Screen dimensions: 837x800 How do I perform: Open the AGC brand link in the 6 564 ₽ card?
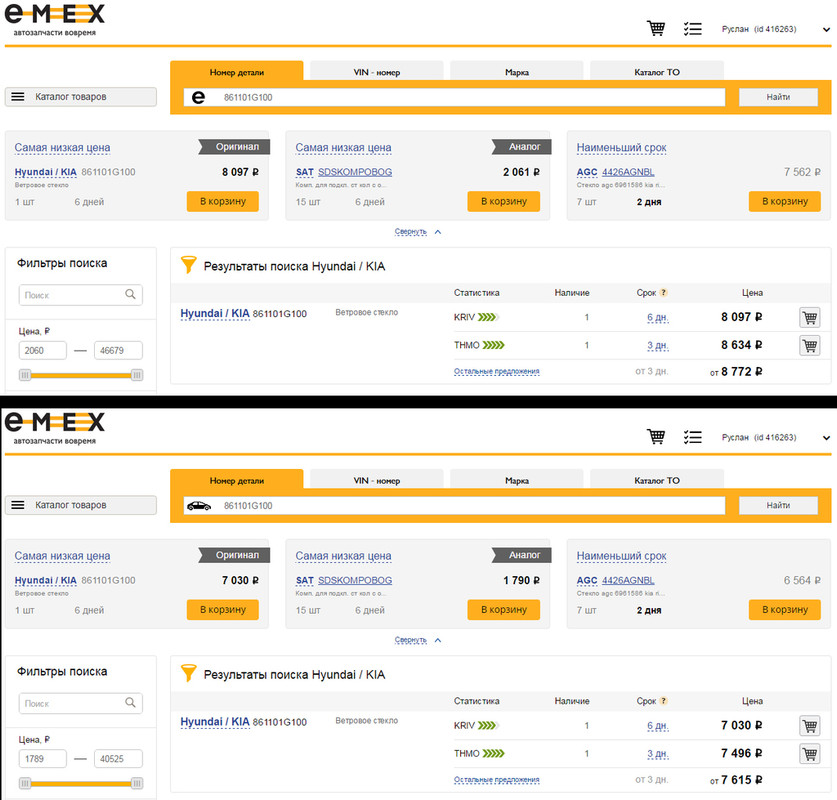587,580
